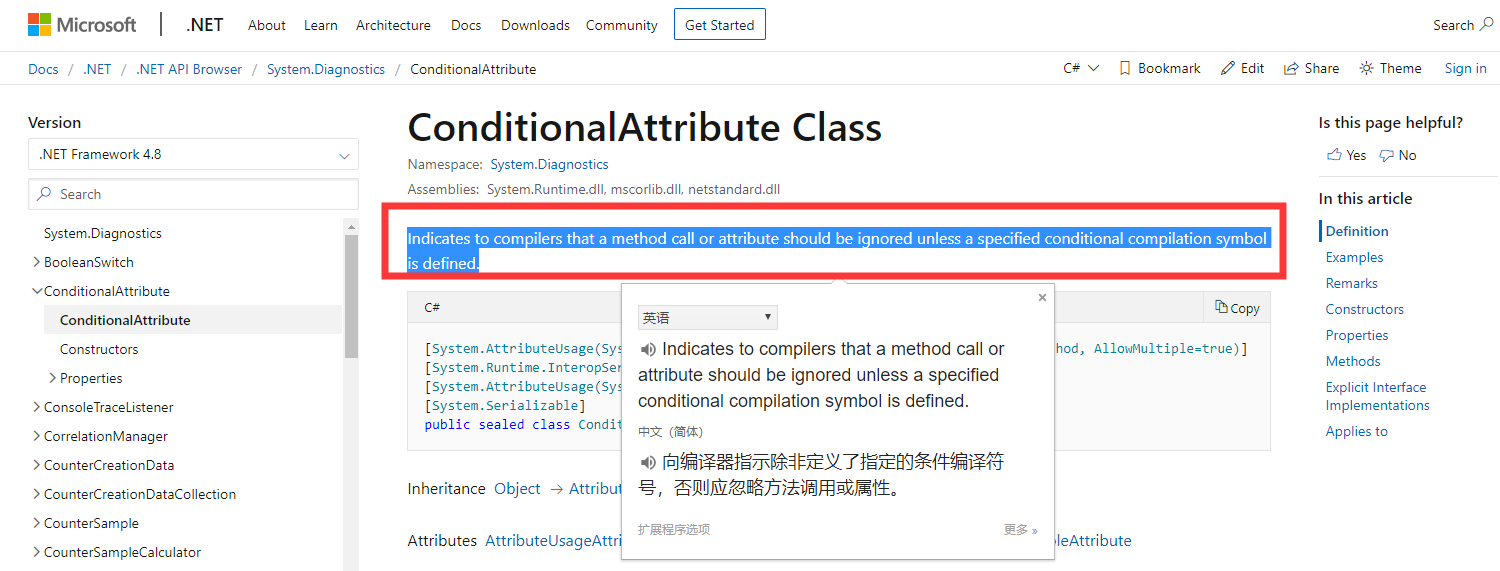Open the About menu
The height and width of the screenshot is (571, 1500).
coord(266,25)
